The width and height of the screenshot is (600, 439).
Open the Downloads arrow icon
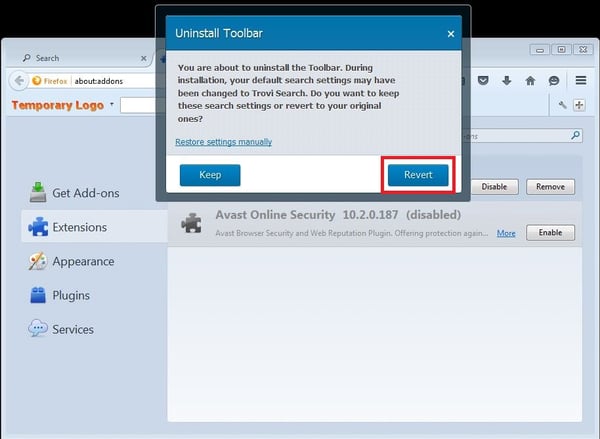[507, 80]
